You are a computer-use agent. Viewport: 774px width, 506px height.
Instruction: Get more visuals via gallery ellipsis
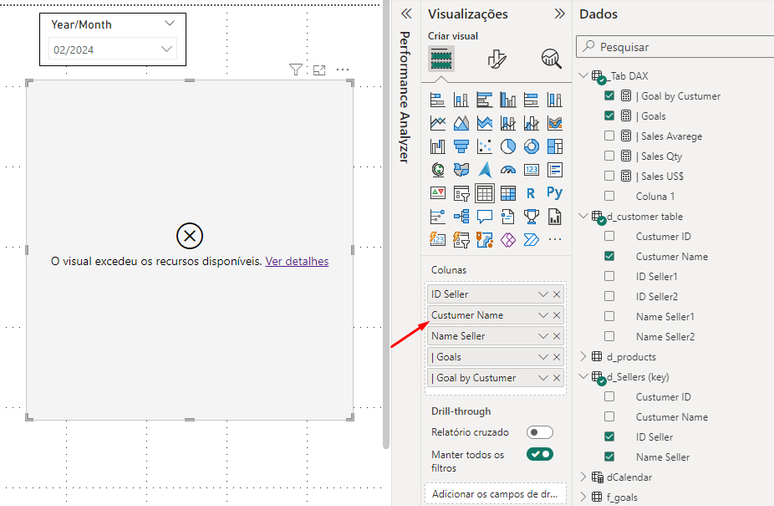tap(555, 240)
